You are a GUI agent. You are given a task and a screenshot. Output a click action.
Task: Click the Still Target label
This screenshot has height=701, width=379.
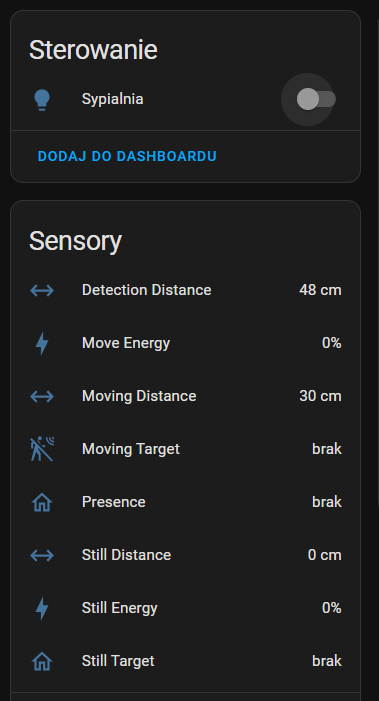click(x=118, y=661)
